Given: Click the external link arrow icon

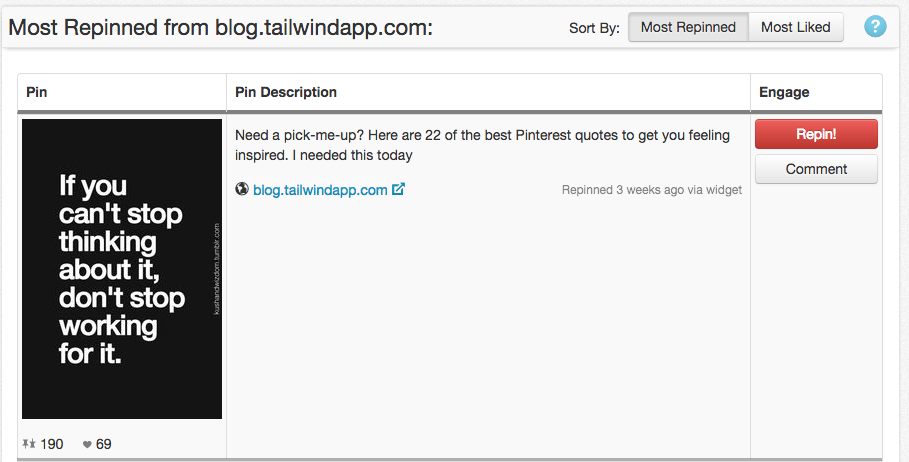Looking at the screenshot, I should [398, 189].
